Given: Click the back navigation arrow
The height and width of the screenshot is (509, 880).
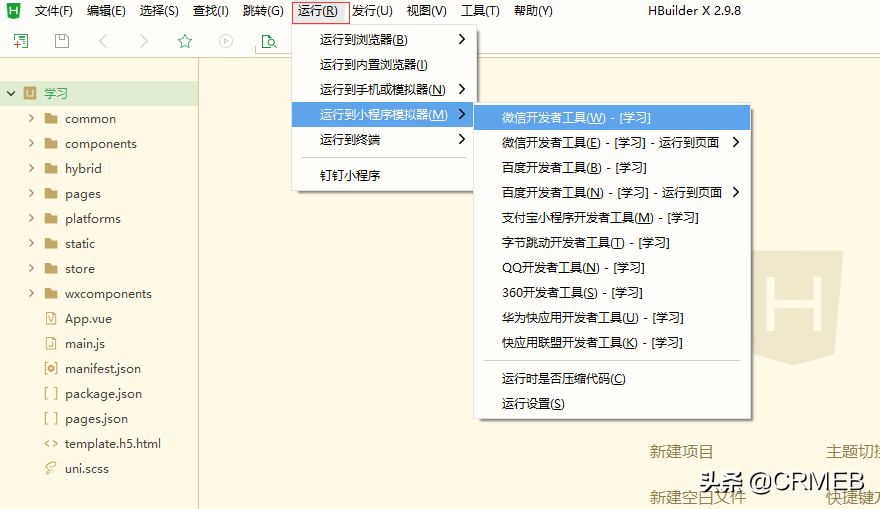Looking at the screenshot, I should click(103, 41).
